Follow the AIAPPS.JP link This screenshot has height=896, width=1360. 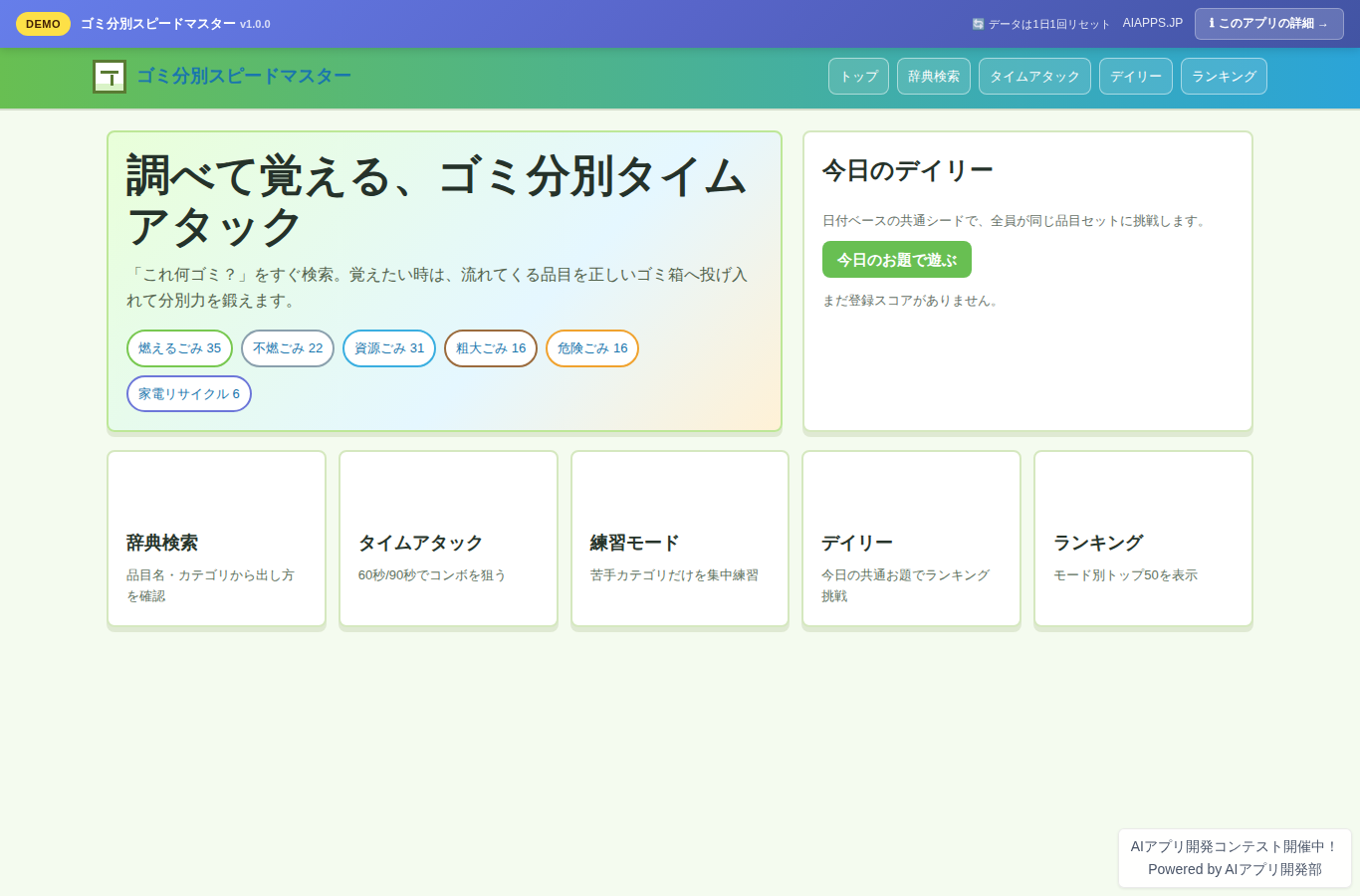[1153, 23]
